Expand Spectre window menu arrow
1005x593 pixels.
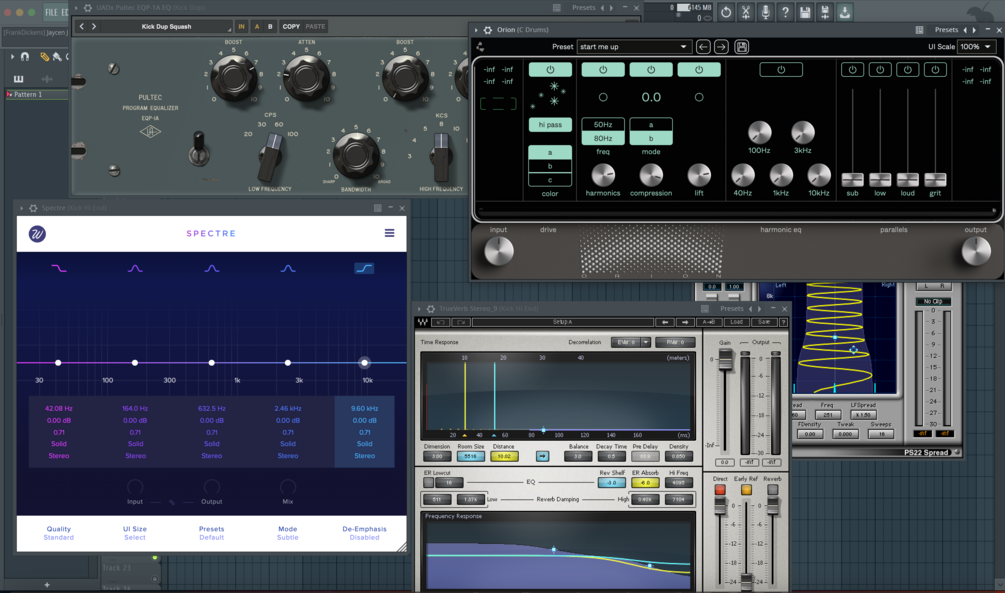pos(22,208)
